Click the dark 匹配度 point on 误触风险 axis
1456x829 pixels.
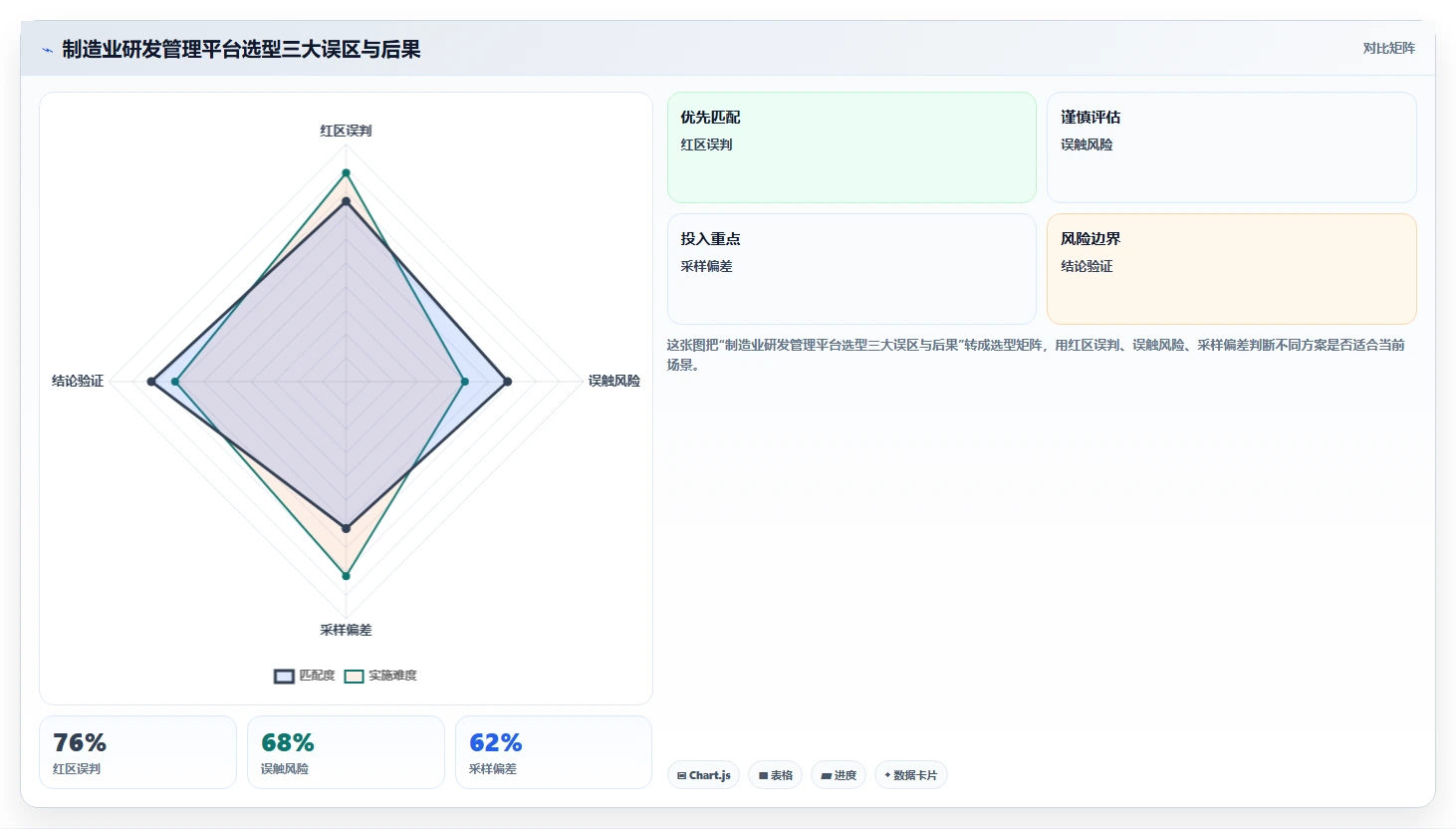tap(507, 382)
